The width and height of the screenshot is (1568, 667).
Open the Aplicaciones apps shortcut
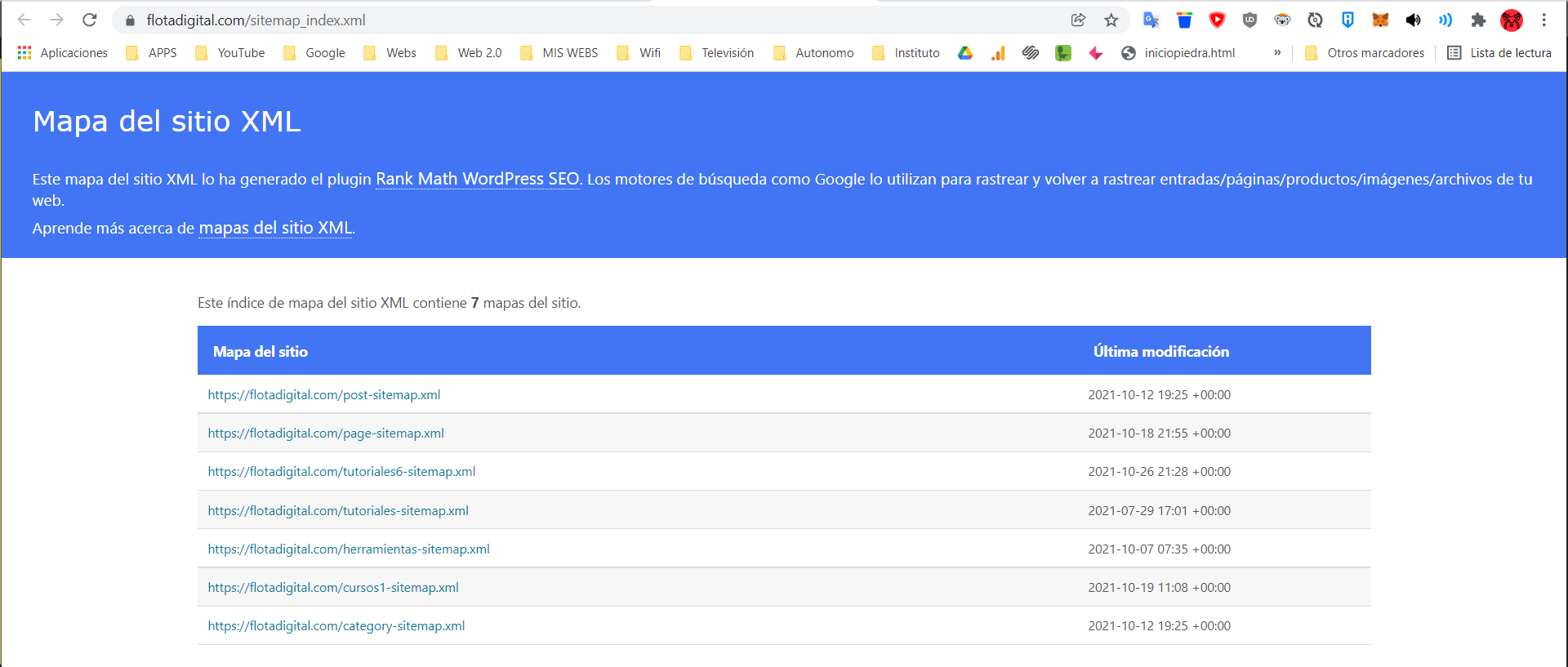pos(63,53)
